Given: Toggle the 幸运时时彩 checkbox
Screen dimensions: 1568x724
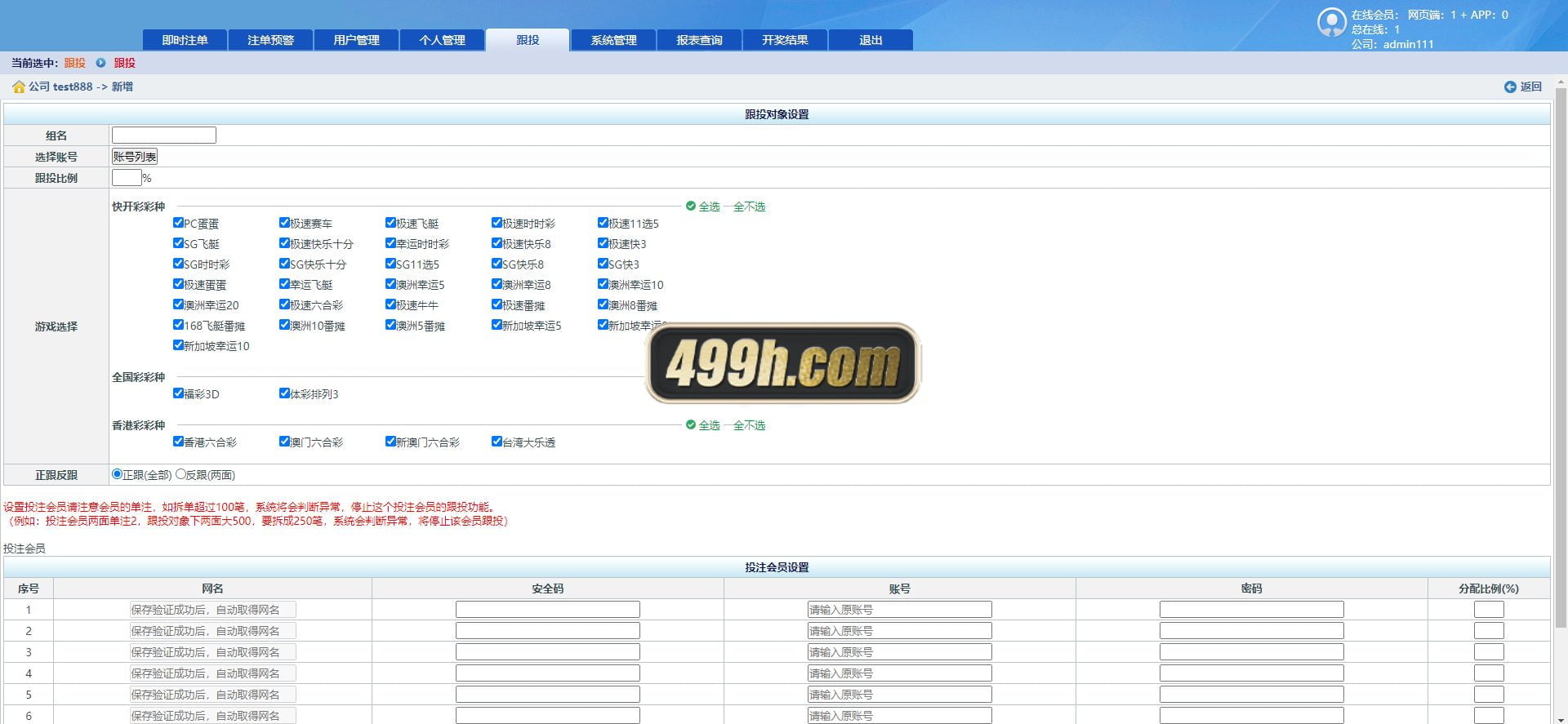Looking at the screenshot, I should pyautogui.click(x=390, y=242).
